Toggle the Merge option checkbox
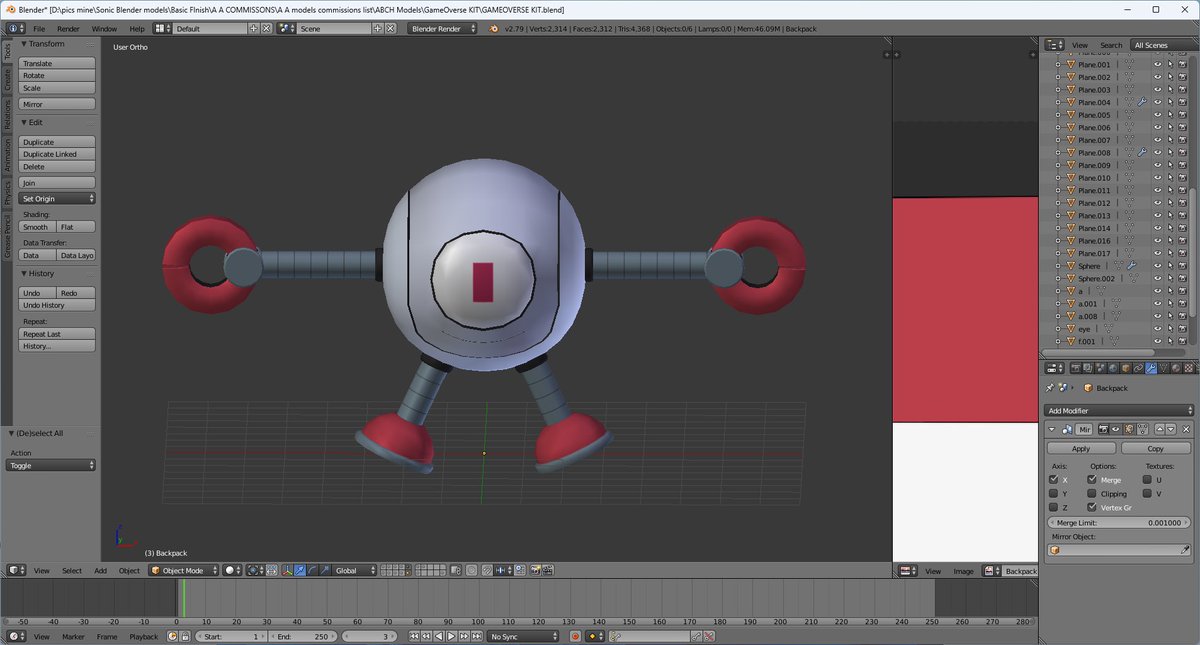1200x645 pixels. (x=1091, y=480)
